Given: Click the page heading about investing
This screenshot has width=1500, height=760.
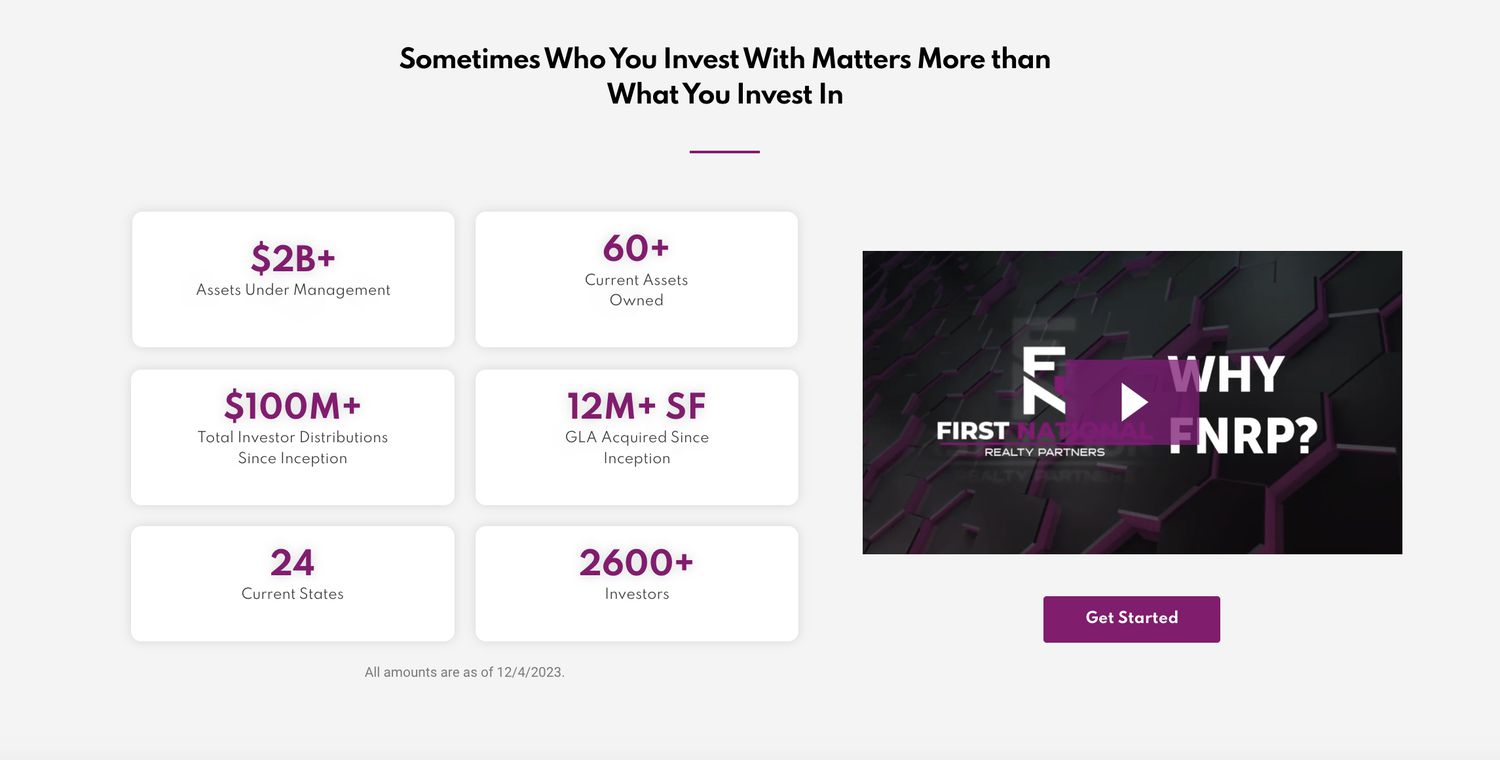Looking at the screenshot, I should 725,76.
